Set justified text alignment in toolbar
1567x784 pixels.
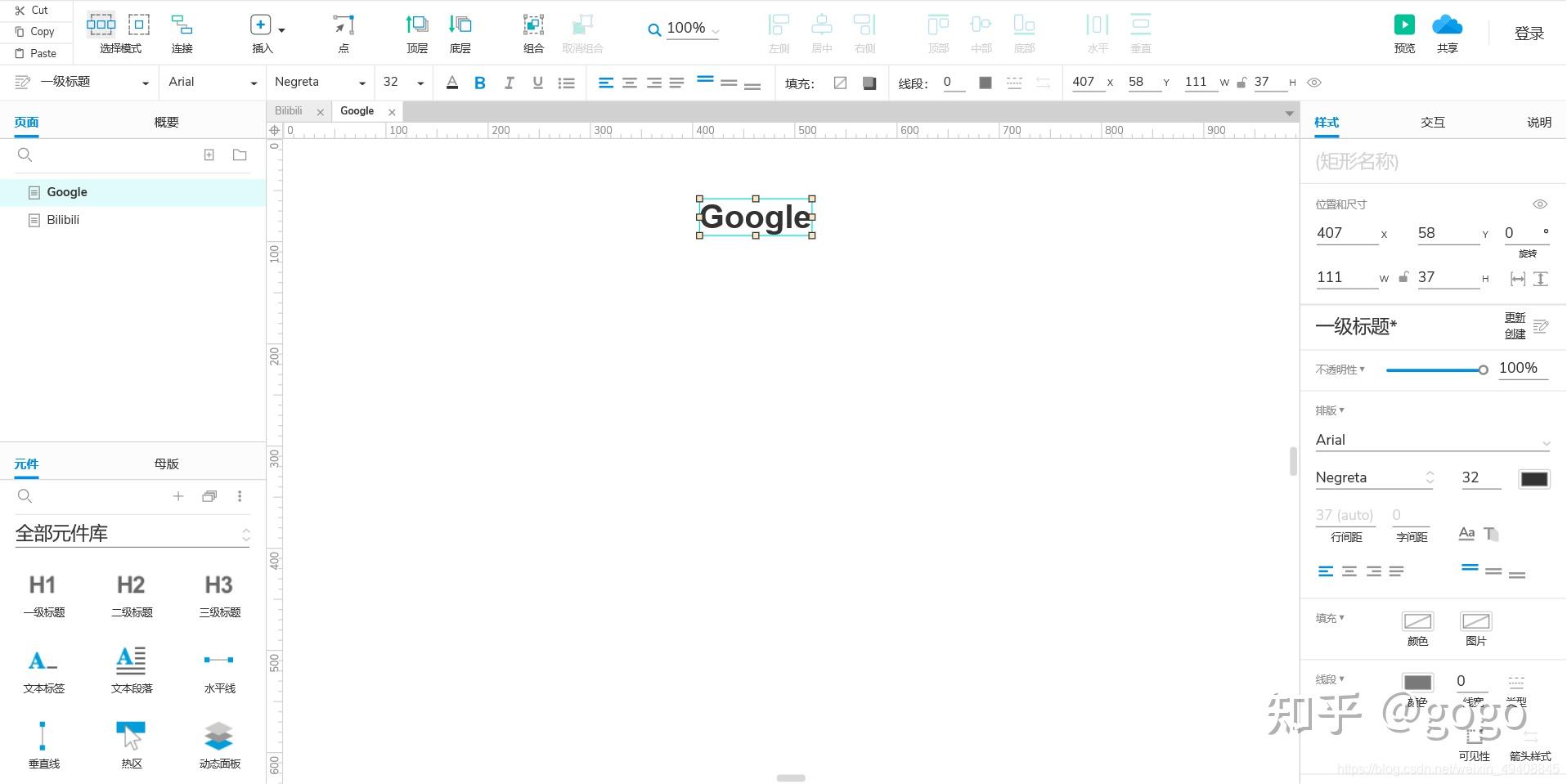click(x=676, y=83)
